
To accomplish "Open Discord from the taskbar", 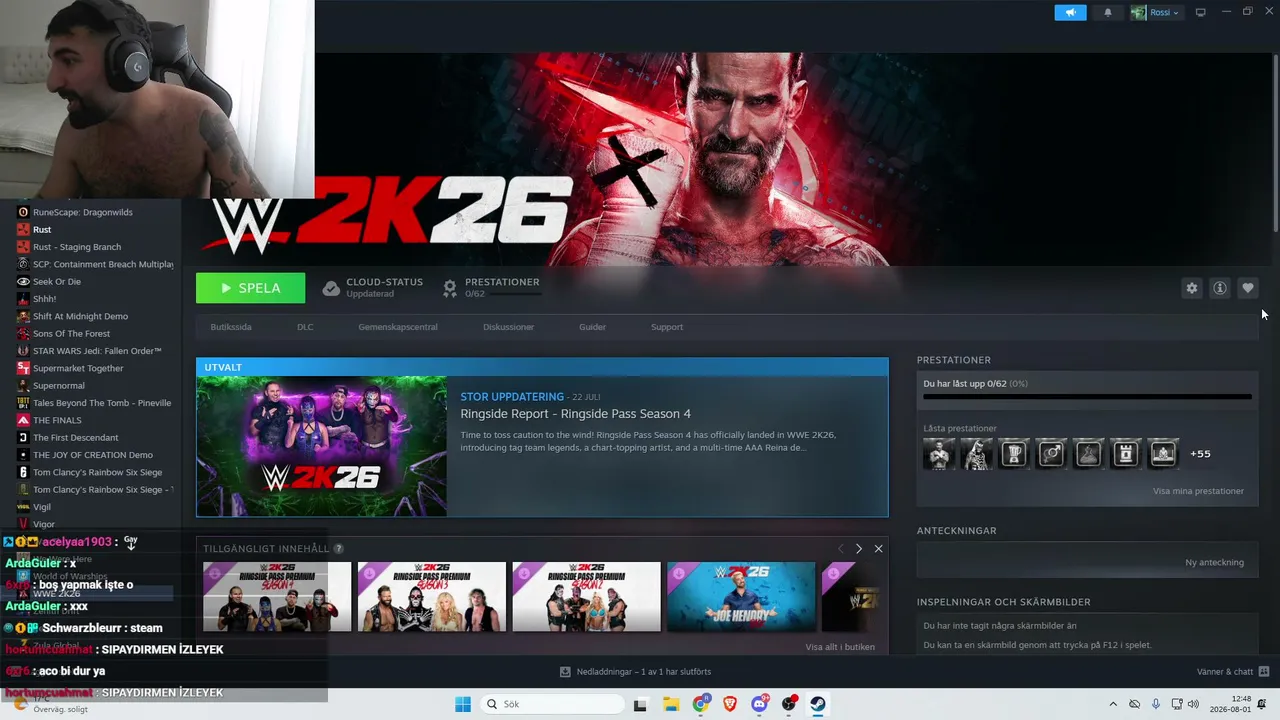I will tap(759, 704).
